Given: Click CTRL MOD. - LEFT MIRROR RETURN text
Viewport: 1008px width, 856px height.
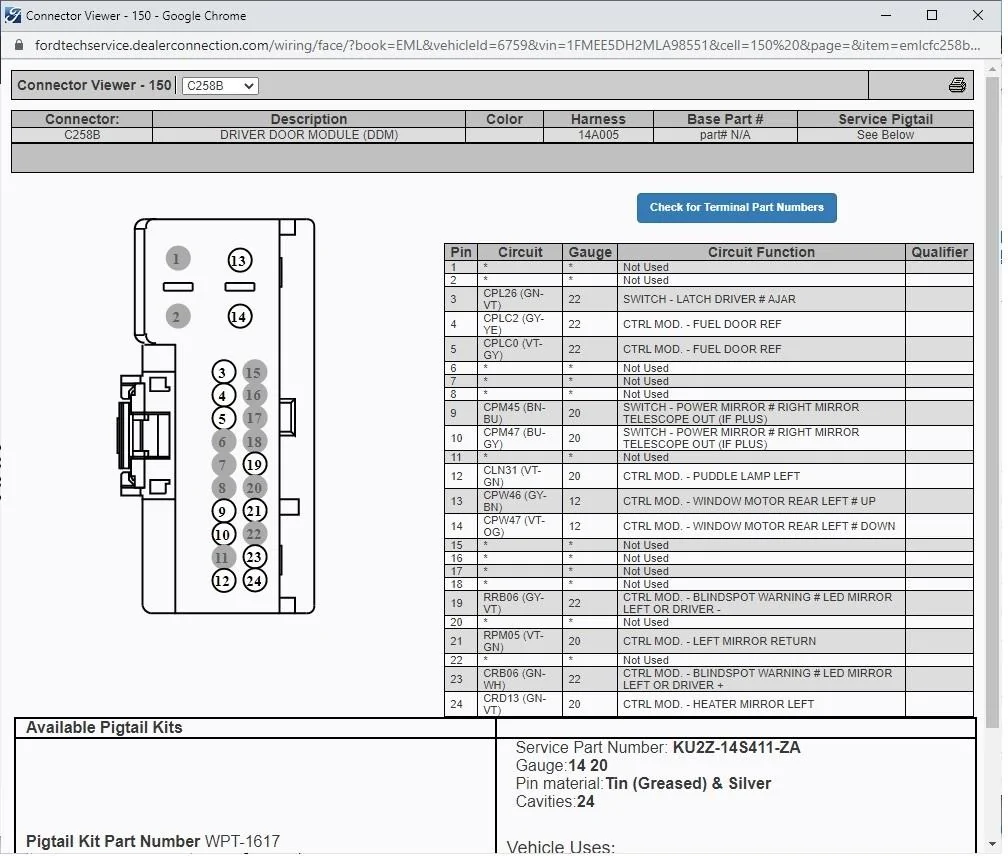Looking at the screenshot, I should click(719, 641).
